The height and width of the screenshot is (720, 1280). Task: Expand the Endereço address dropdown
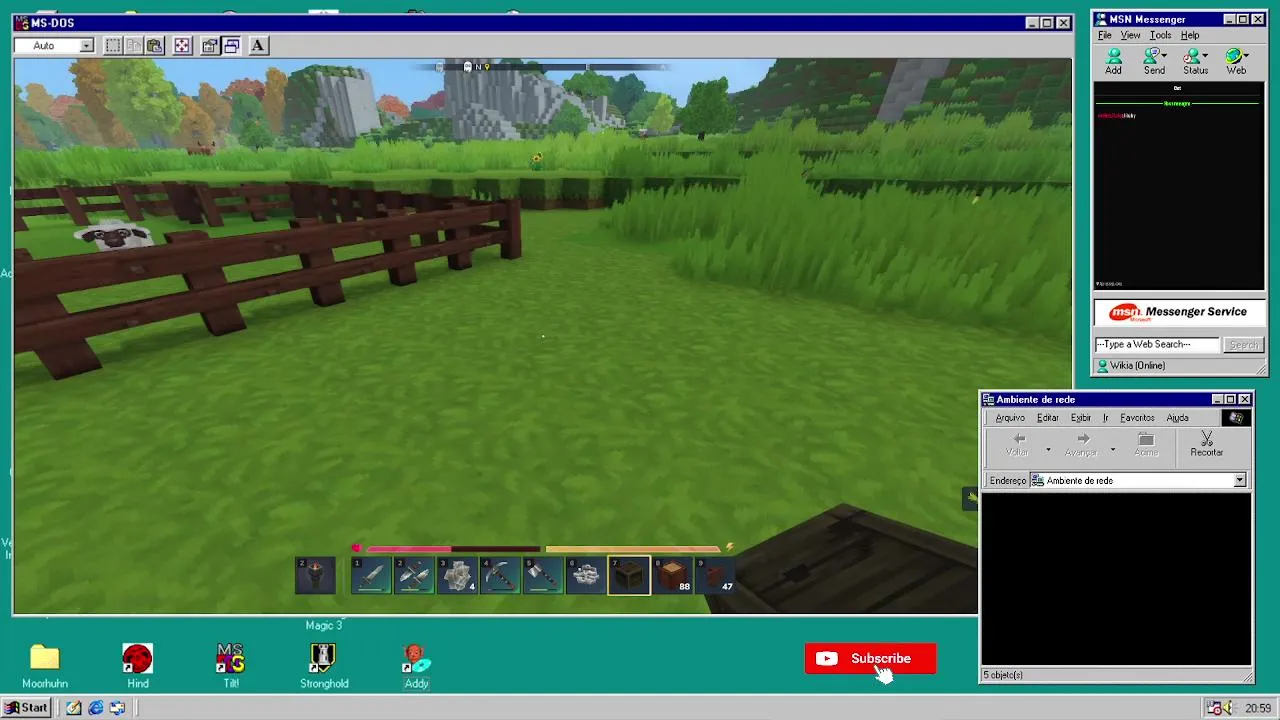[x=1240, y=481]
